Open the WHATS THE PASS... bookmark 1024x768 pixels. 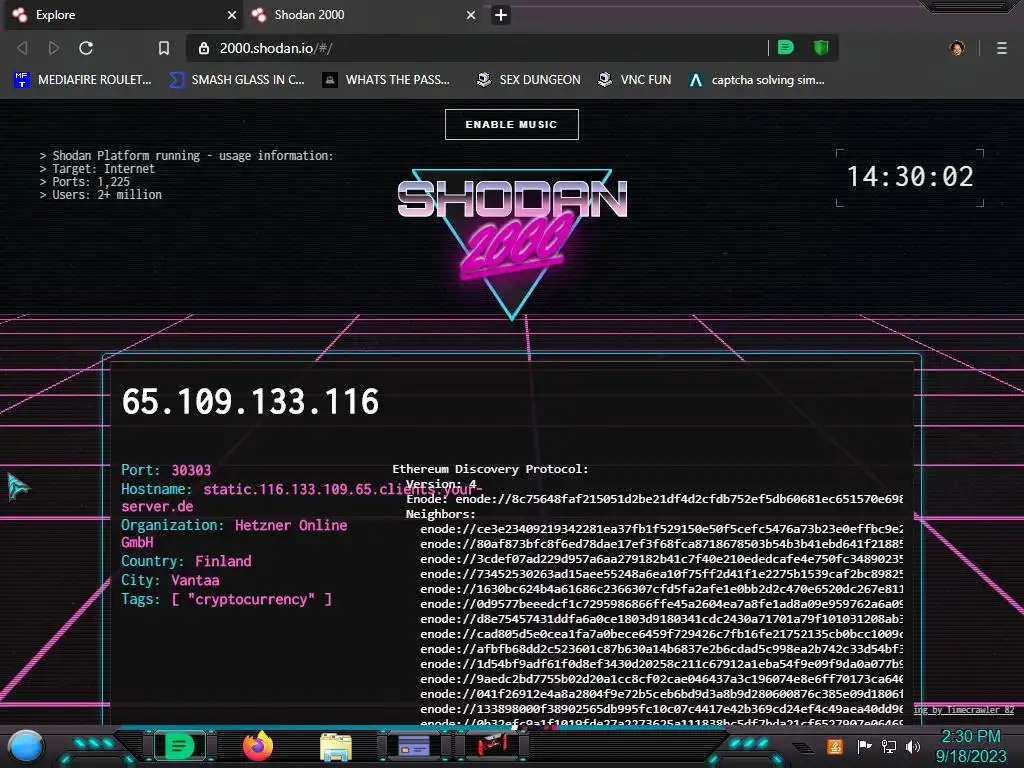point(387,80)
